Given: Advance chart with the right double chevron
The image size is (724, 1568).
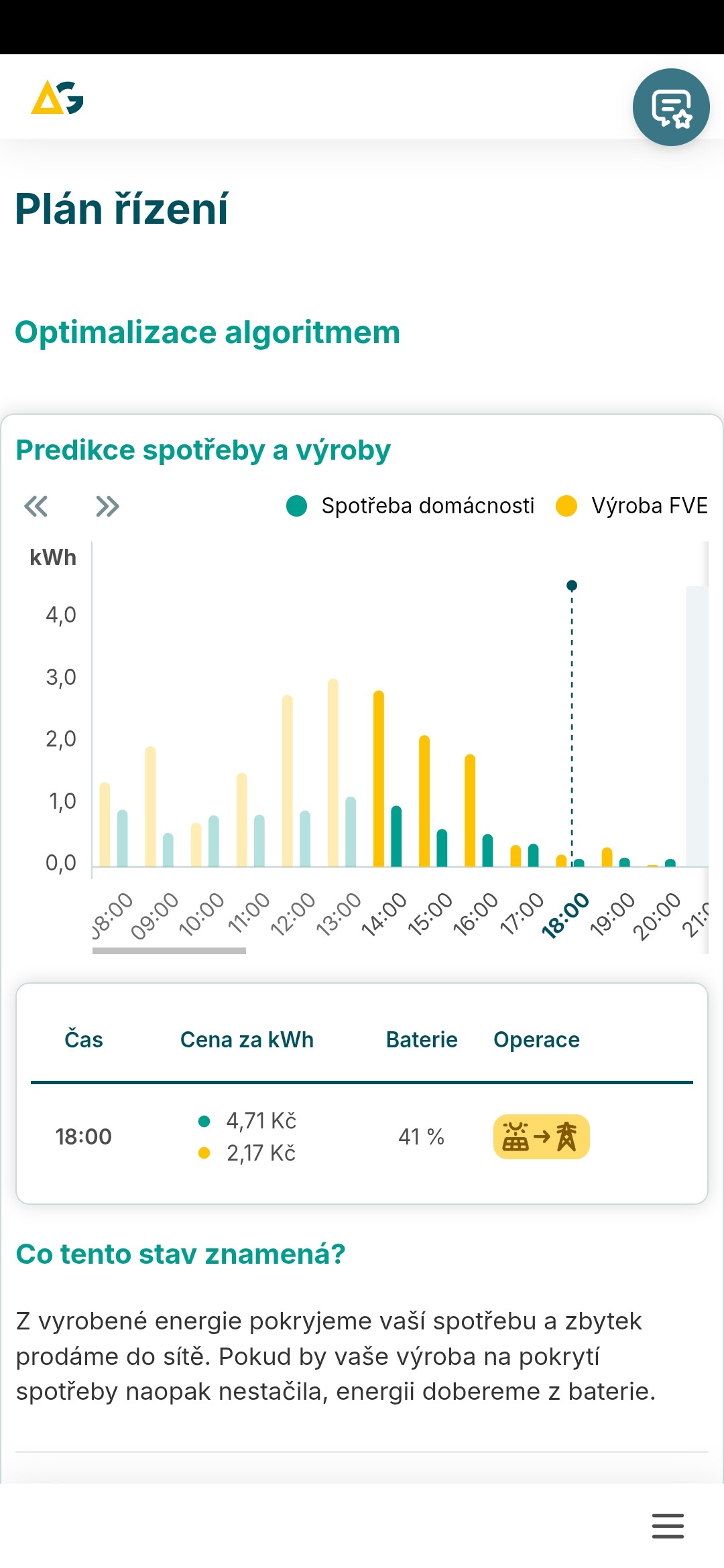Looking at the screenshot, I should coord(107,506).
